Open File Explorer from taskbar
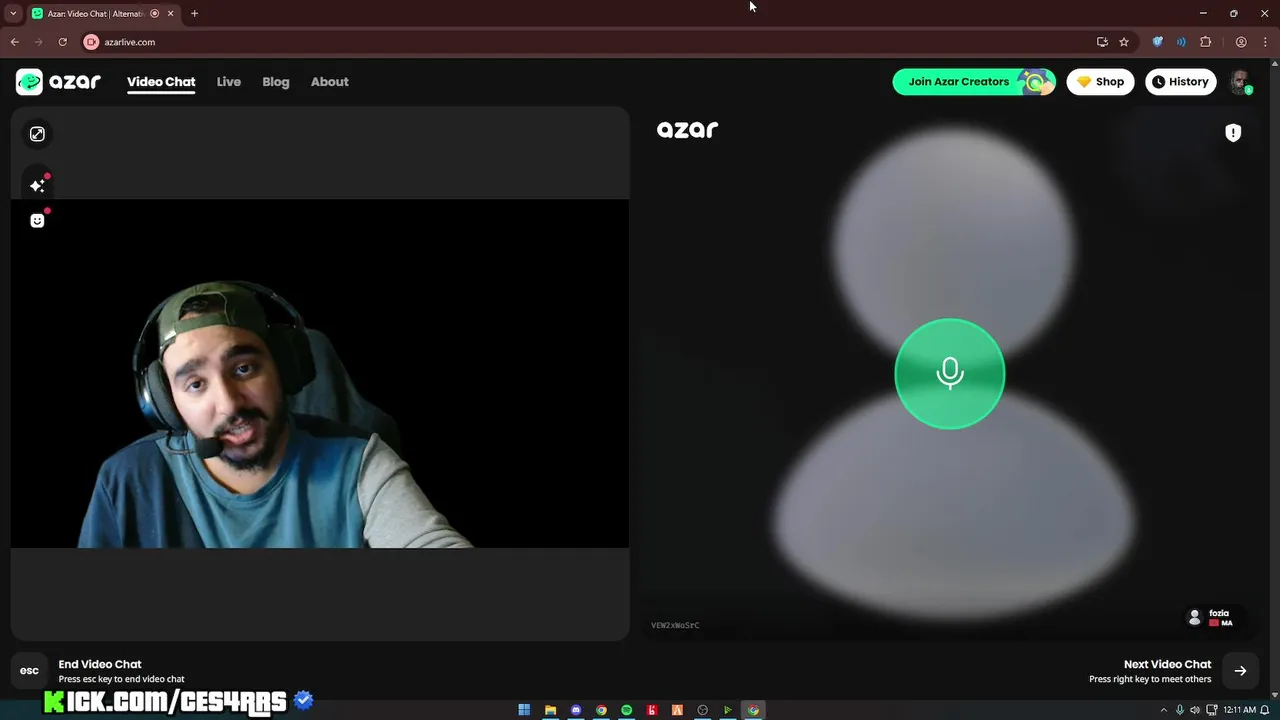 click(550, 710)
